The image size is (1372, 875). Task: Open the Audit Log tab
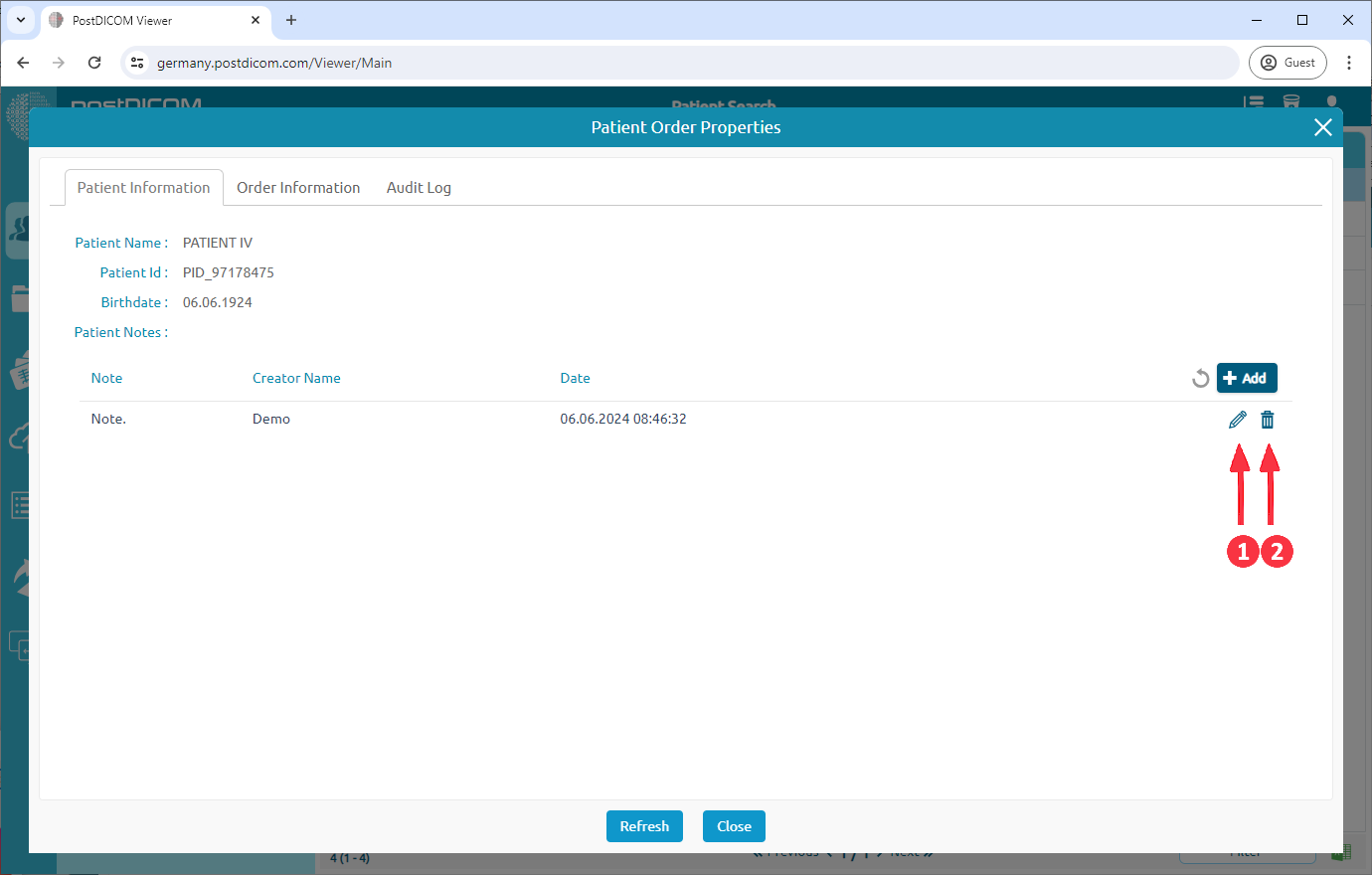(x=419, y=188)
